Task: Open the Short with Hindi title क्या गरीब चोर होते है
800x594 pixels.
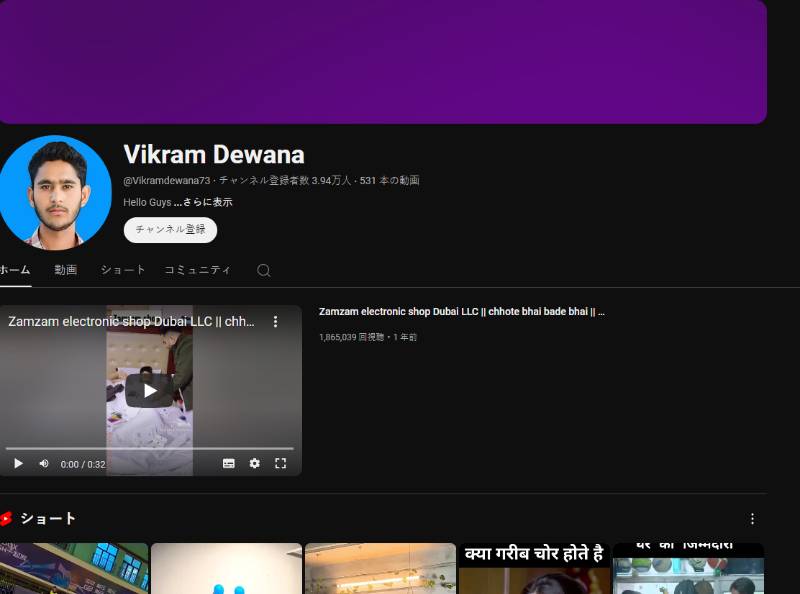Action: tap(534, 568)
